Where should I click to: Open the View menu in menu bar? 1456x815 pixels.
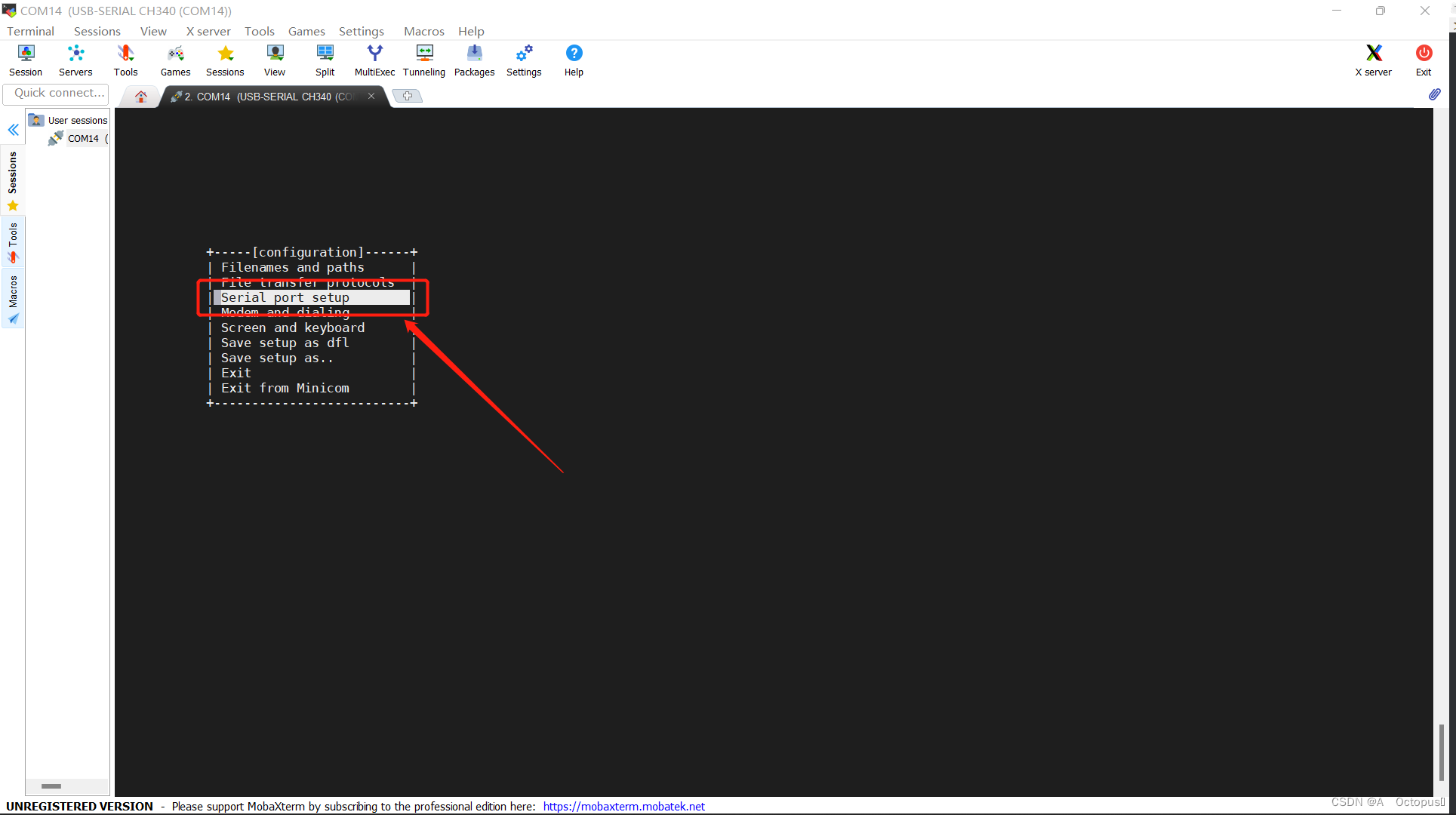[153, 31]
